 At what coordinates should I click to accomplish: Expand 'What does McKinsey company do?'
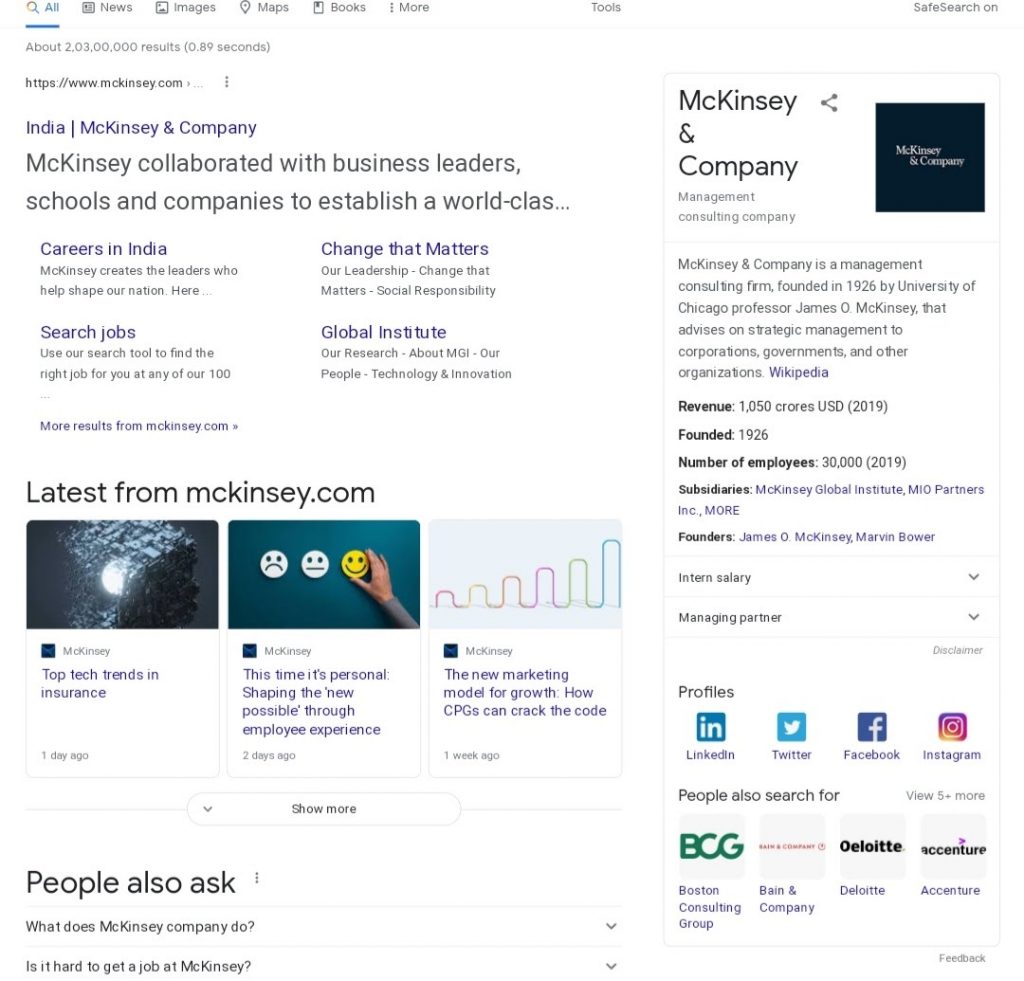(x=323, y=927)
